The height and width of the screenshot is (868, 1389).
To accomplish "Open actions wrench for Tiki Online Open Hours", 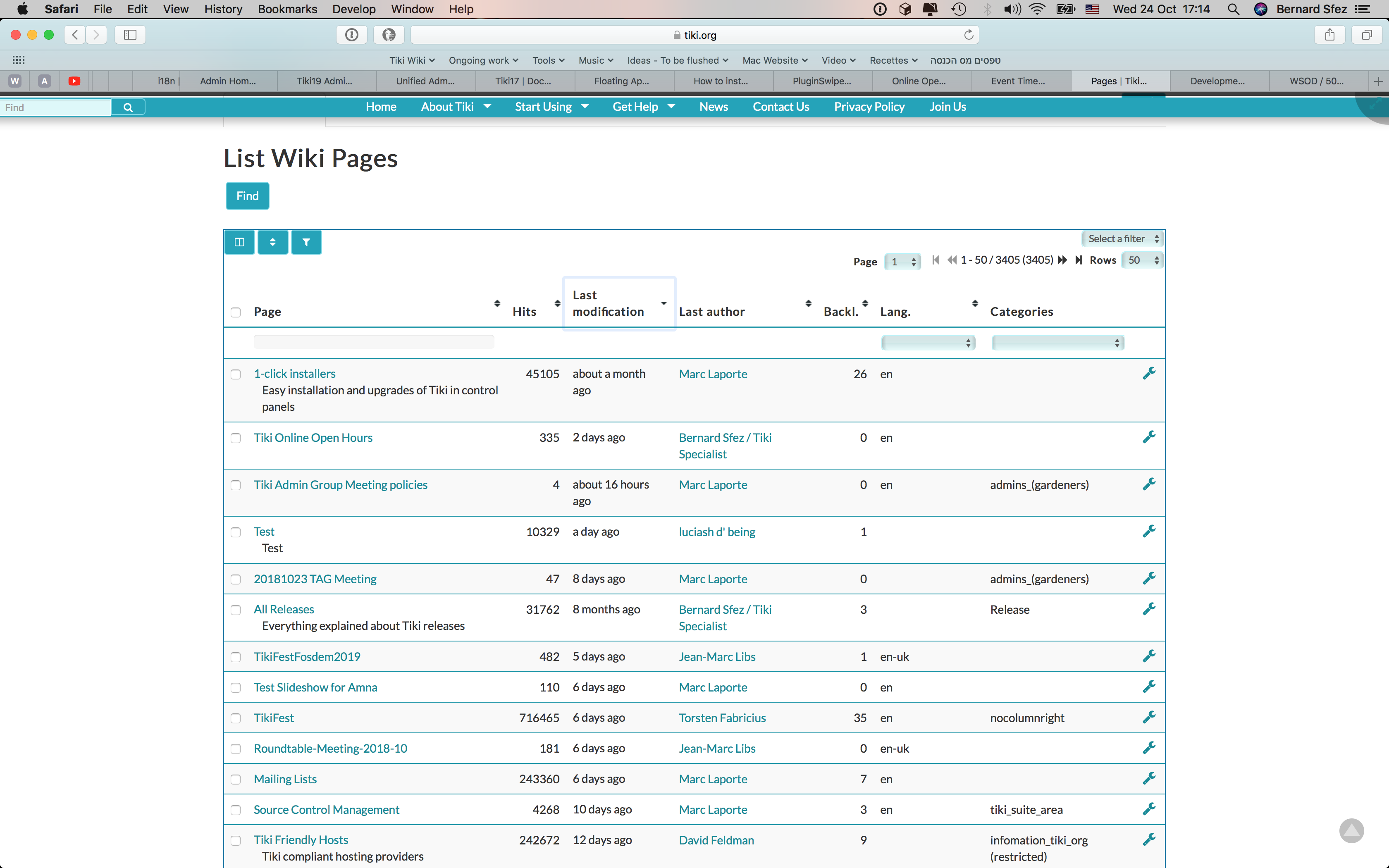I will 1148,437.
